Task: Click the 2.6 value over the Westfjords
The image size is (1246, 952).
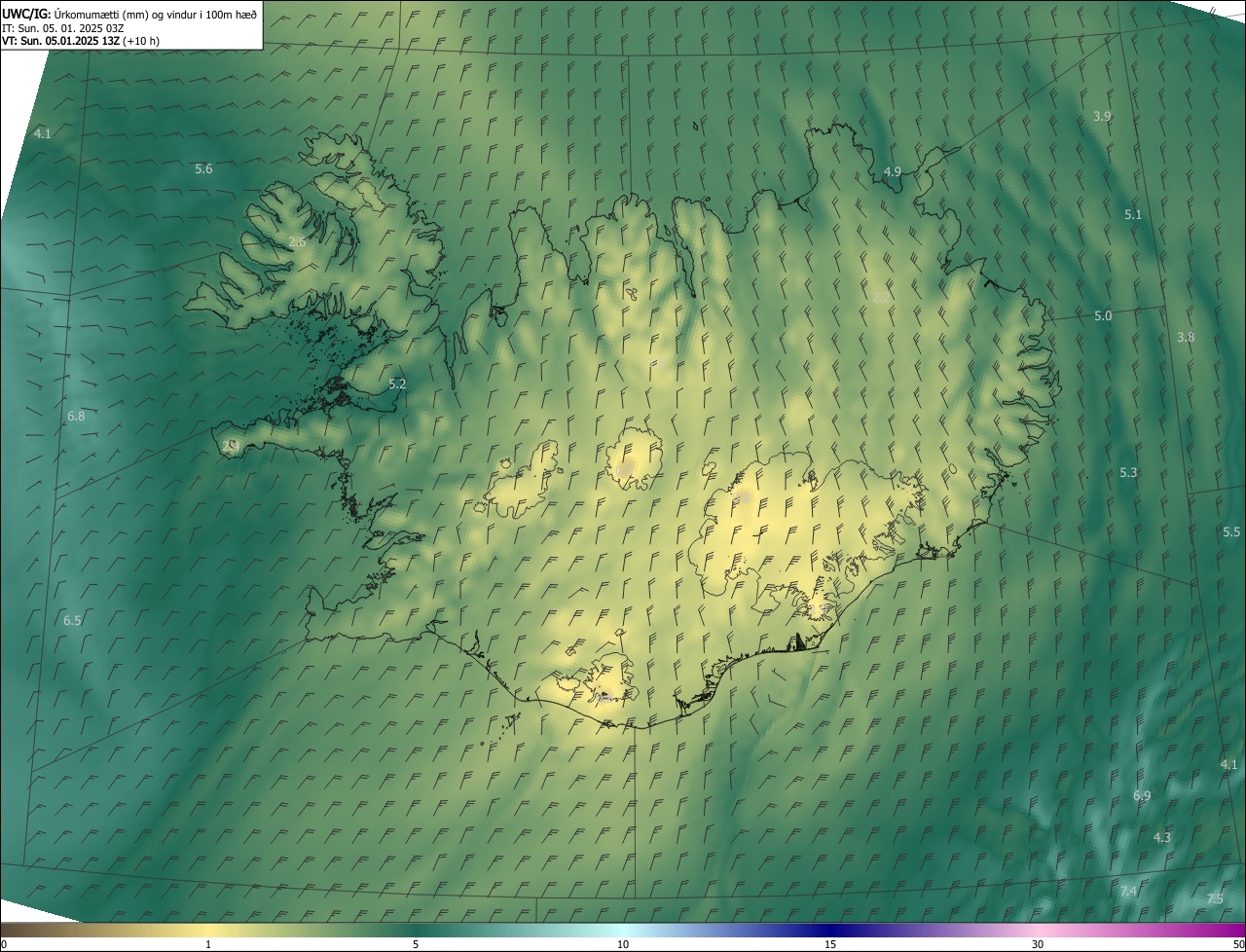Action: point(298,241)
